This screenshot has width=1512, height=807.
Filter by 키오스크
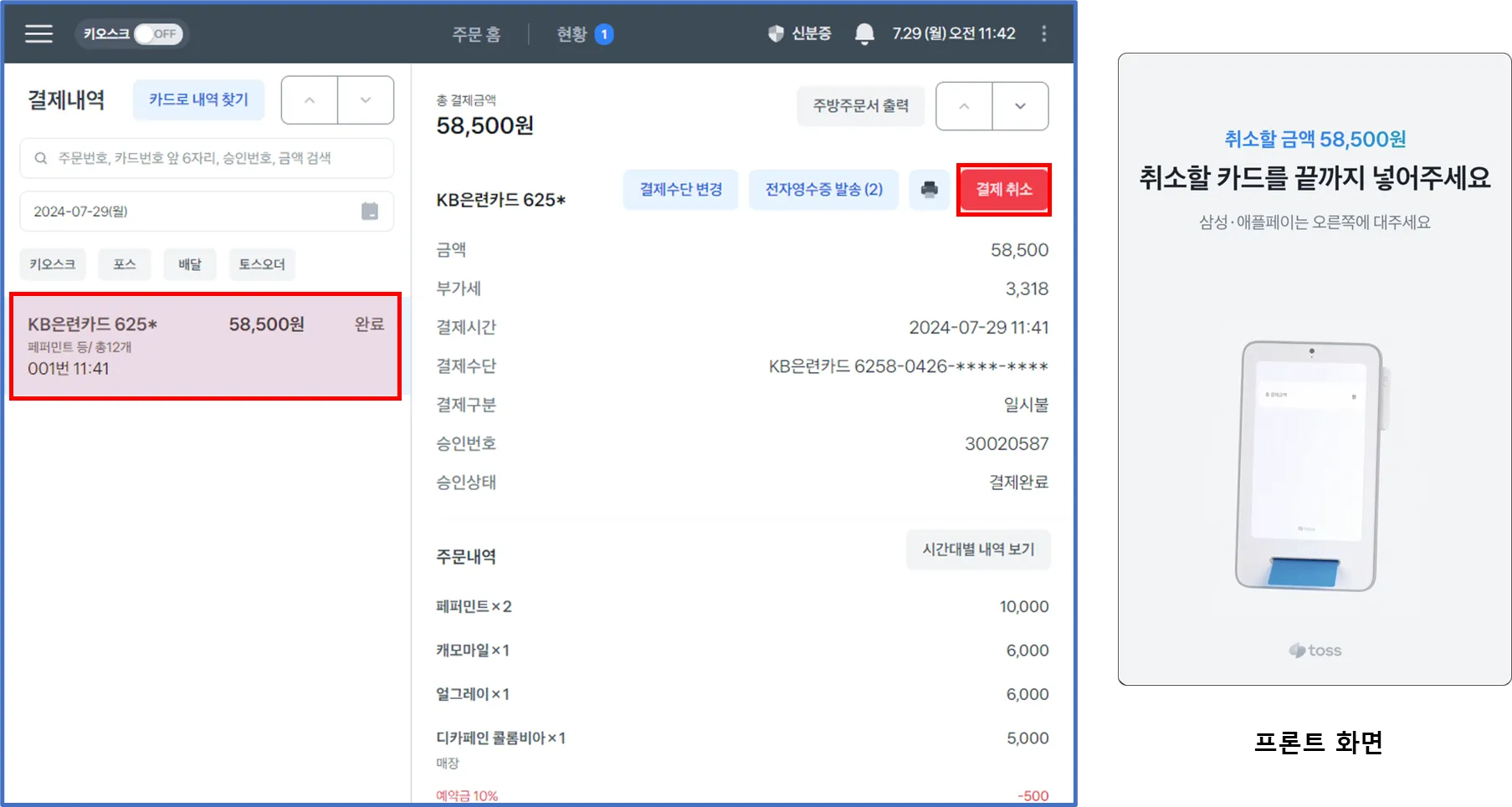pyautogui.click(x=52, y=264)
